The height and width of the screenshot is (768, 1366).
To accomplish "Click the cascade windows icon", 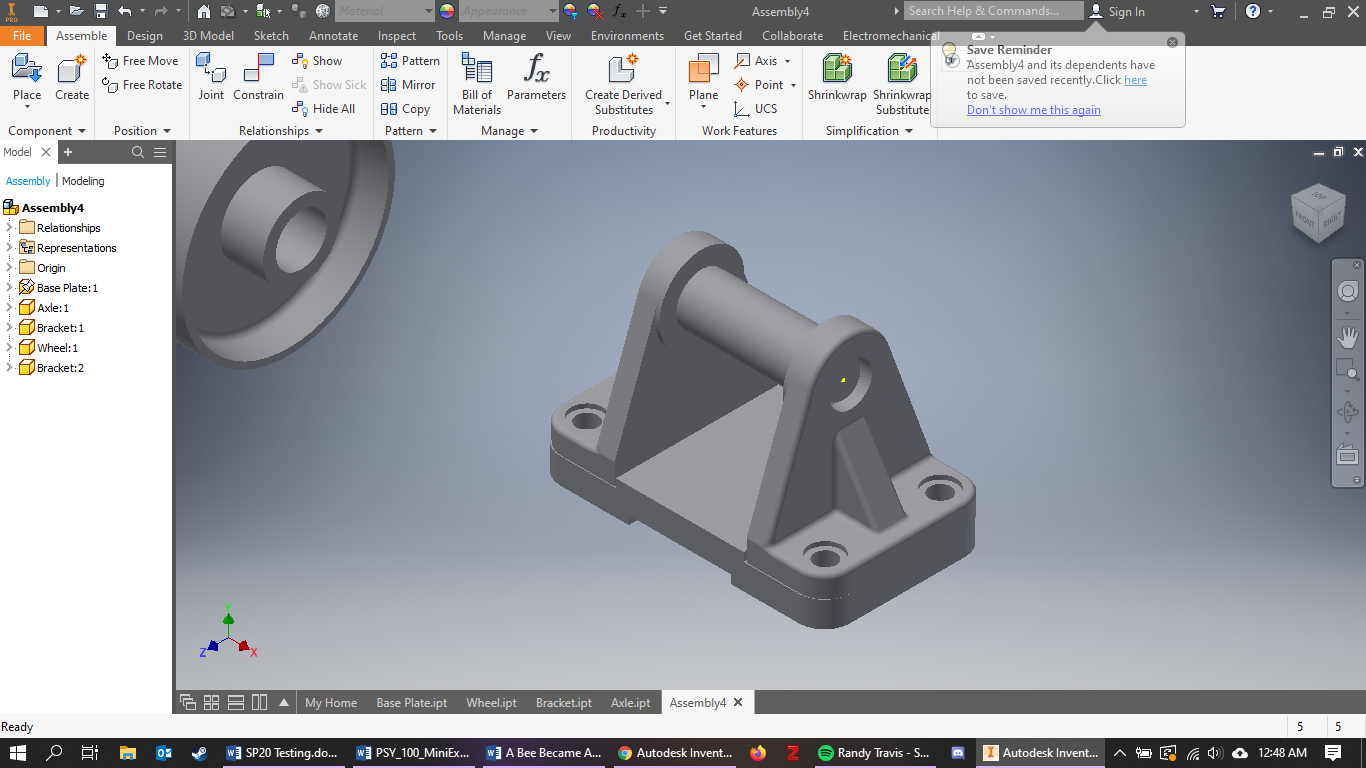I will tap(187, 702).
